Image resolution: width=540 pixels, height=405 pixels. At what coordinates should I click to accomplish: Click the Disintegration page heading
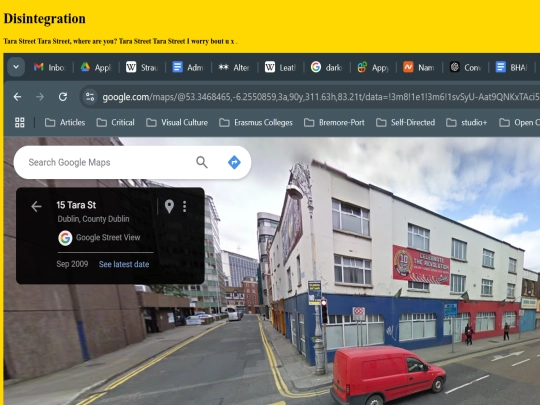point(44,19)
